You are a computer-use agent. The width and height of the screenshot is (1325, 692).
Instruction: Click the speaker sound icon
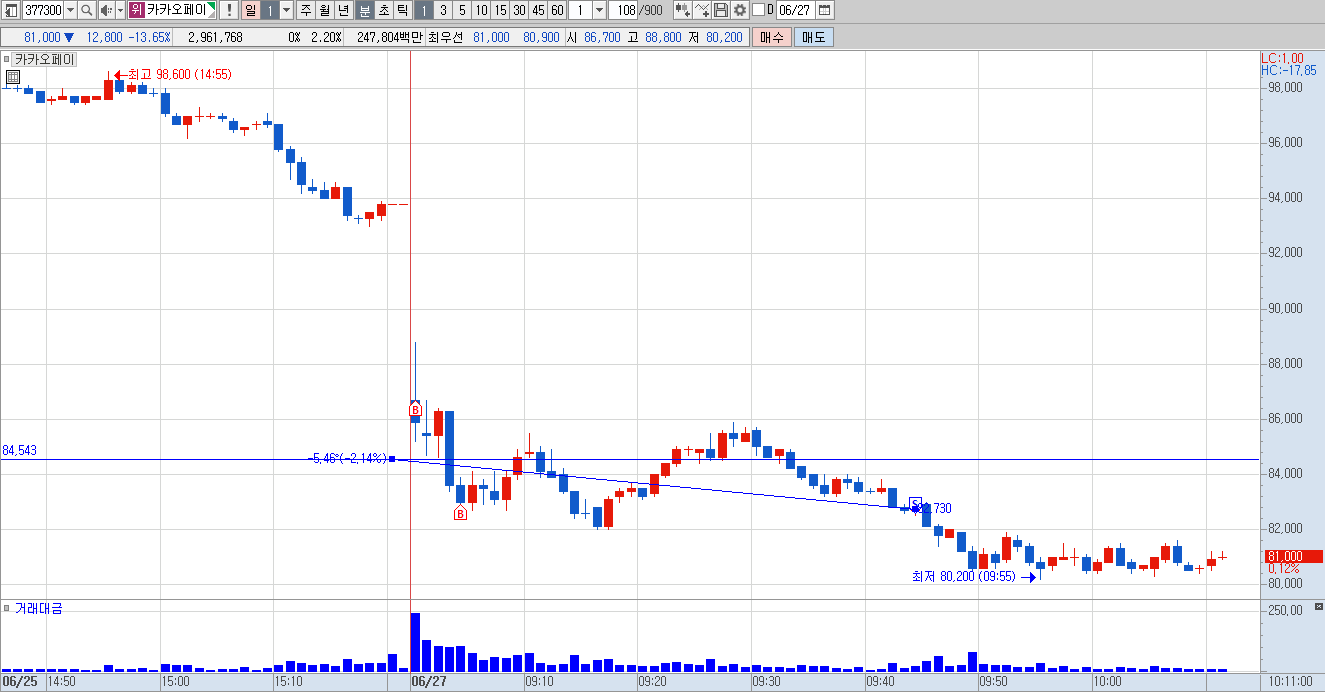tap(106, 10)
